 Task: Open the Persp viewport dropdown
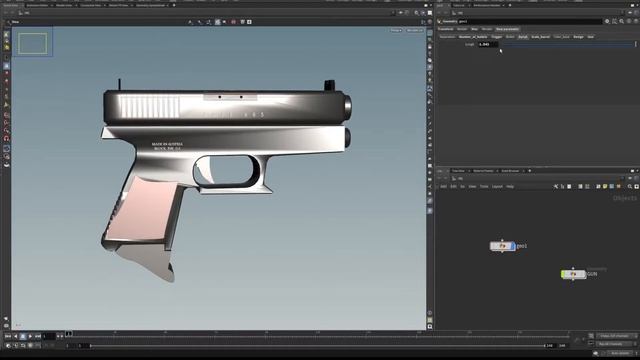(396, 30)
